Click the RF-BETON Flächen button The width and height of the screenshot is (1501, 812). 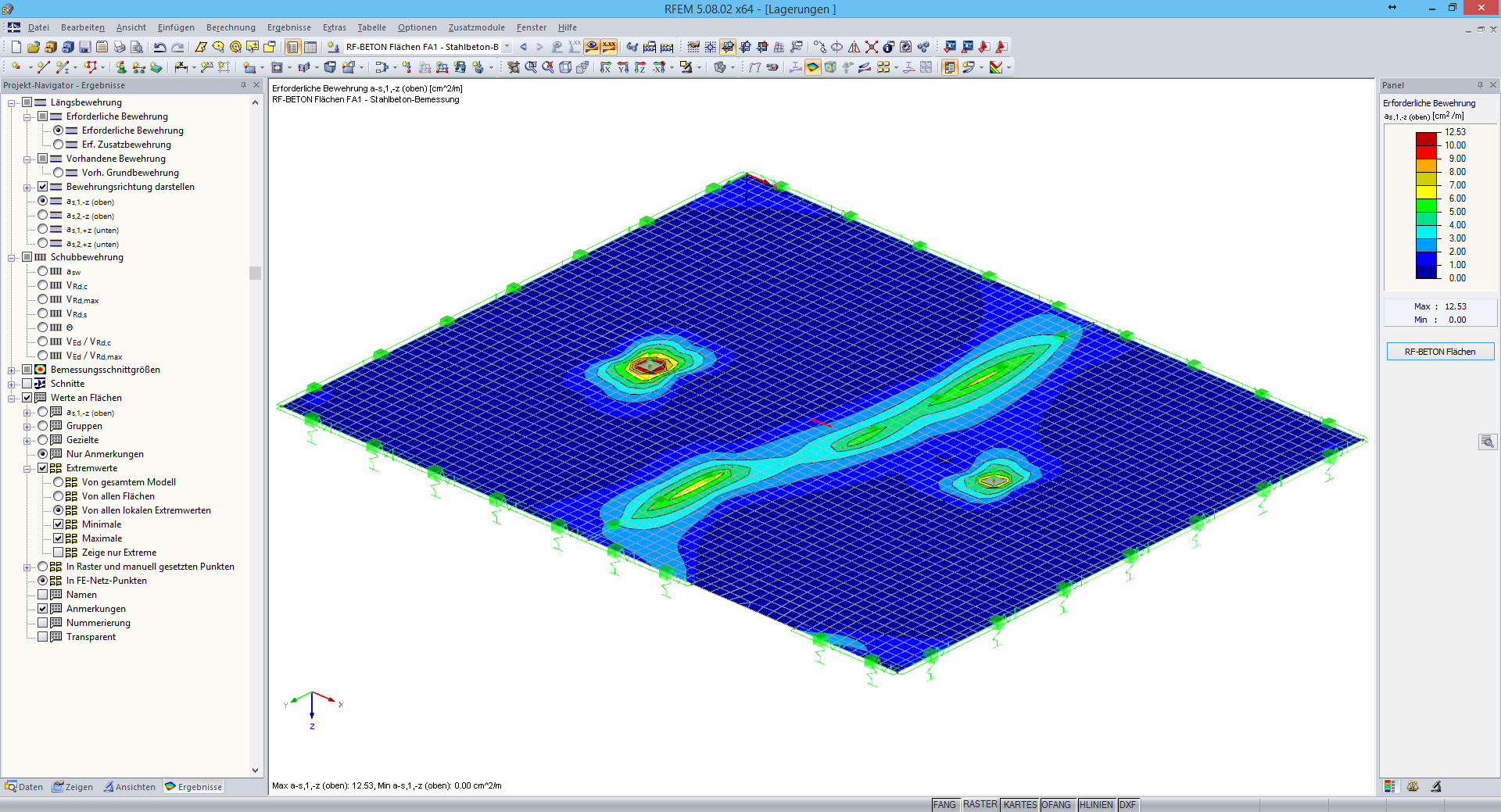(x=1440, y=352)
